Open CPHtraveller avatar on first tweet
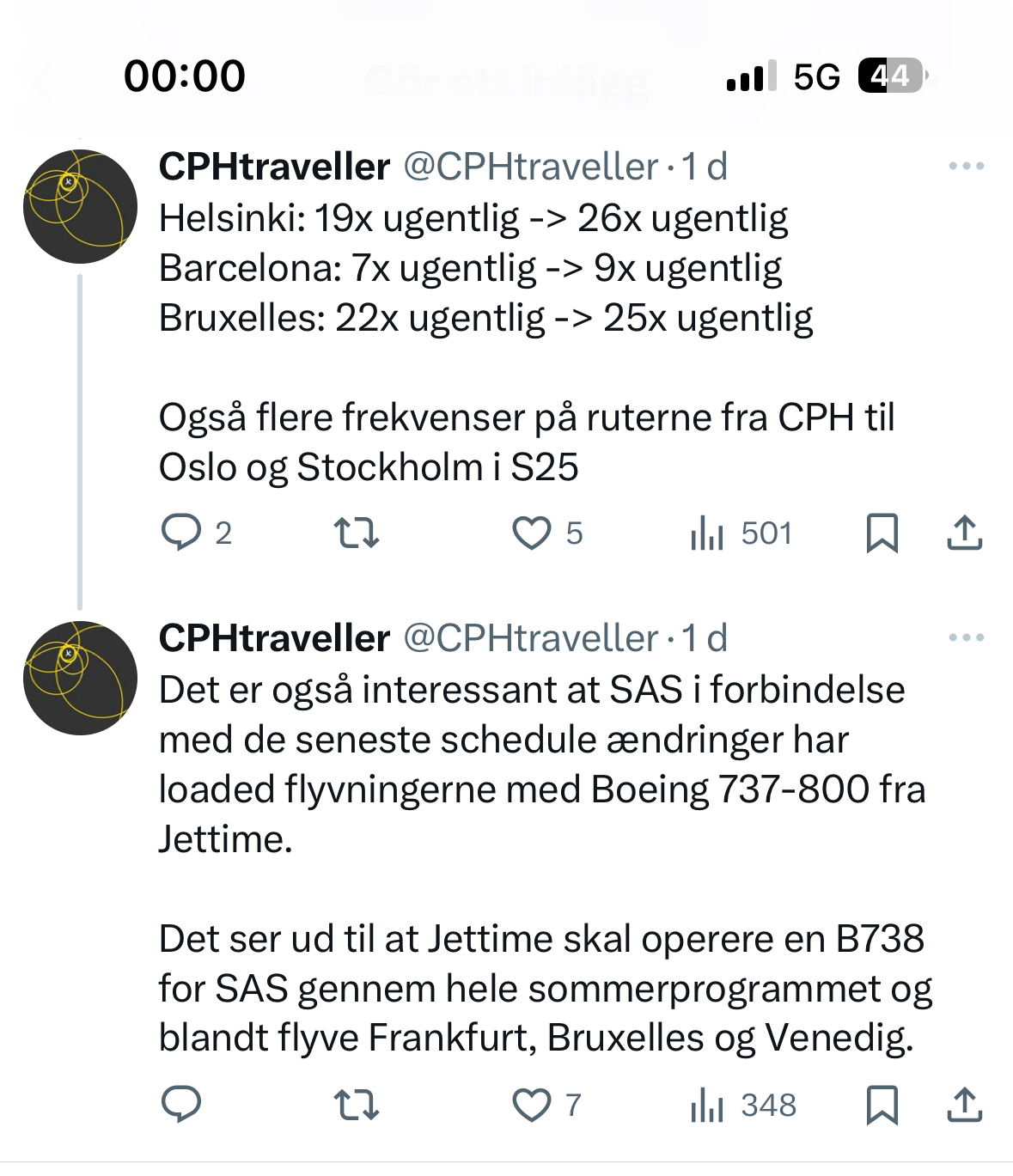The width and height of the screenshot is (1013, 1176). pyautogui.click(x=80, y=207)
